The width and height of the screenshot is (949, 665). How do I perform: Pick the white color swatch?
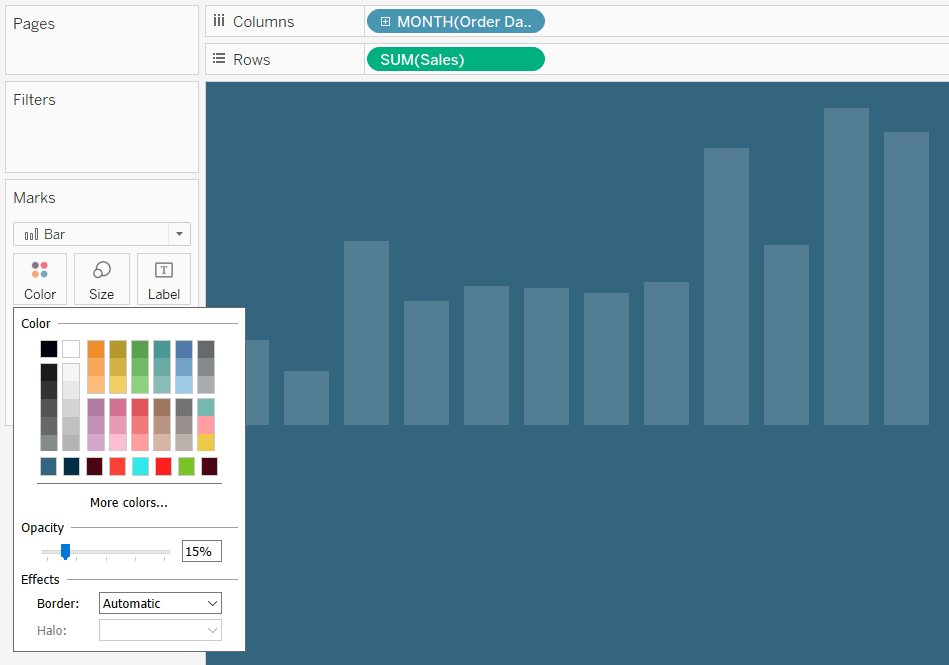coord(71,349)
